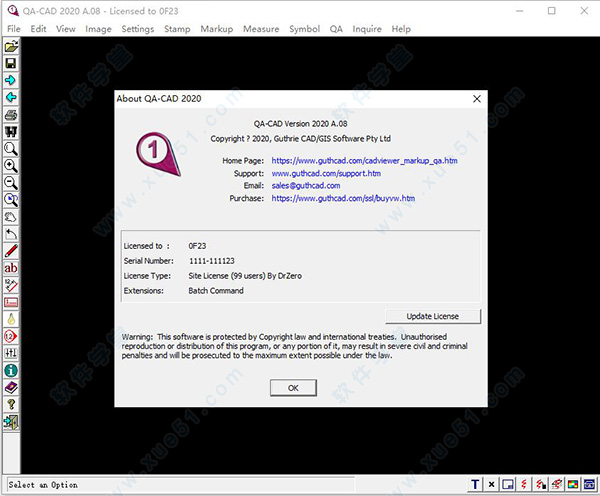Click the Open file folder icon
Screen dimensions: 600x496
pyautogui.click(x=11, y=46)
